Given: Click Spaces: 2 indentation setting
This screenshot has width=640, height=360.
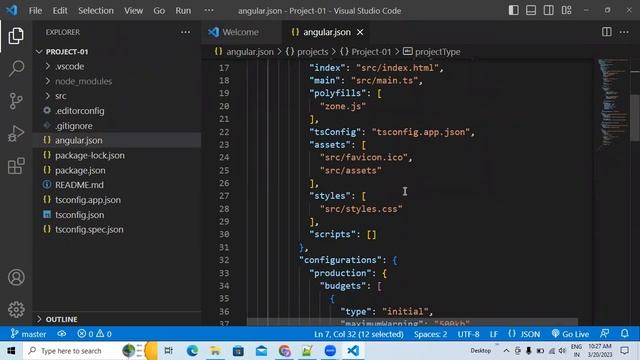Looking at the screenshot, I should (430, 334).
